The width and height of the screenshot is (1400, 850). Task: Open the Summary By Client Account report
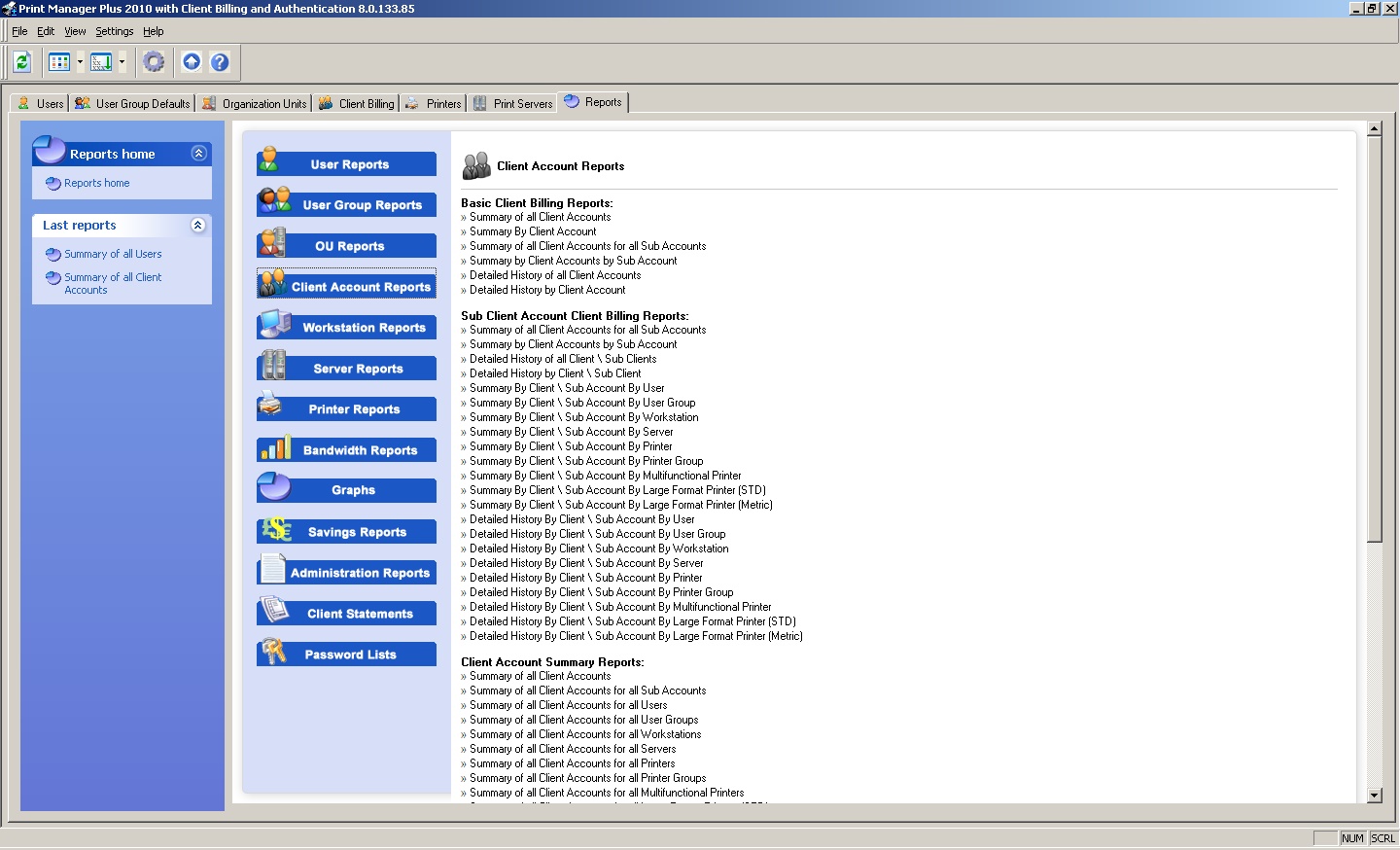pyautogui.click(x=533, y=231)
